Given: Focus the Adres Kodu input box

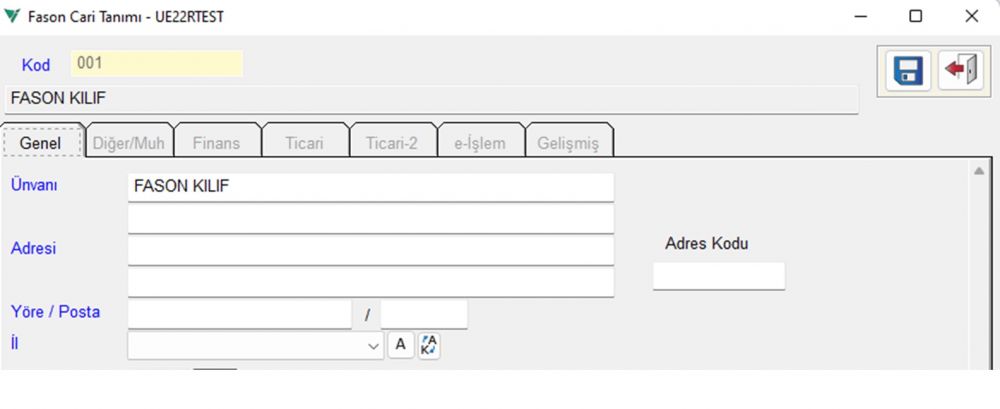Looking at the screenshot, I should [719, 276].
